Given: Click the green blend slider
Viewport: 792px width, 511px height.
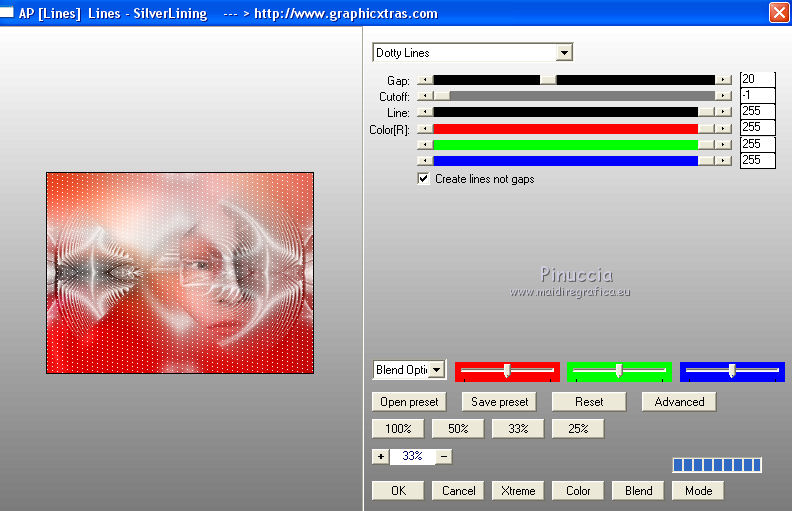Looking at the screenshot, I should point(619,371).
